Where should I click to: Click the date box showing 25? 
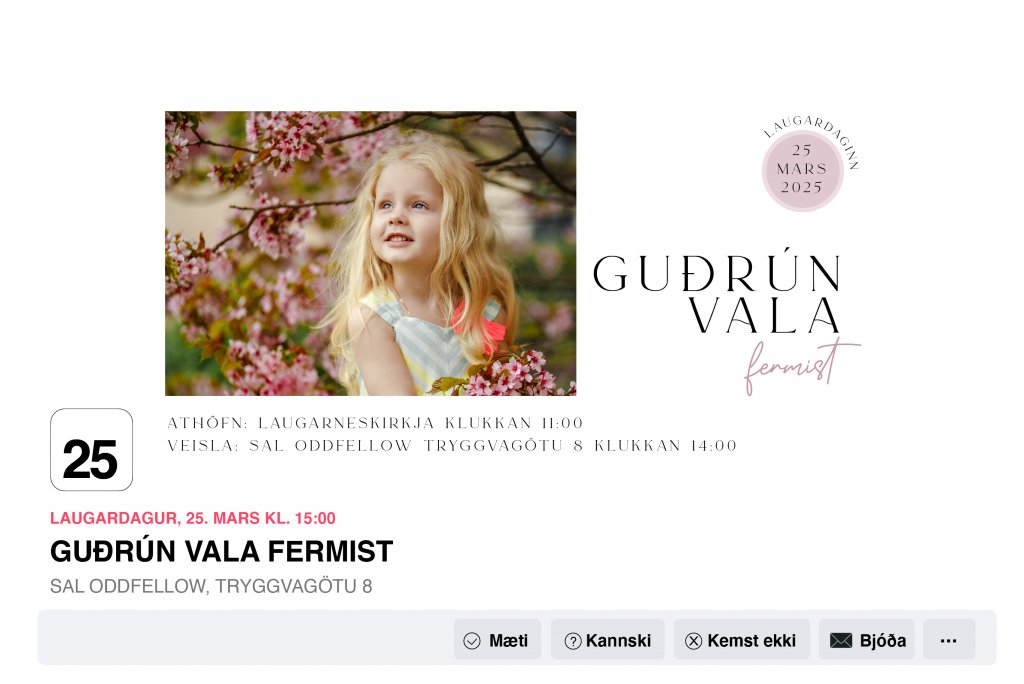91,449
